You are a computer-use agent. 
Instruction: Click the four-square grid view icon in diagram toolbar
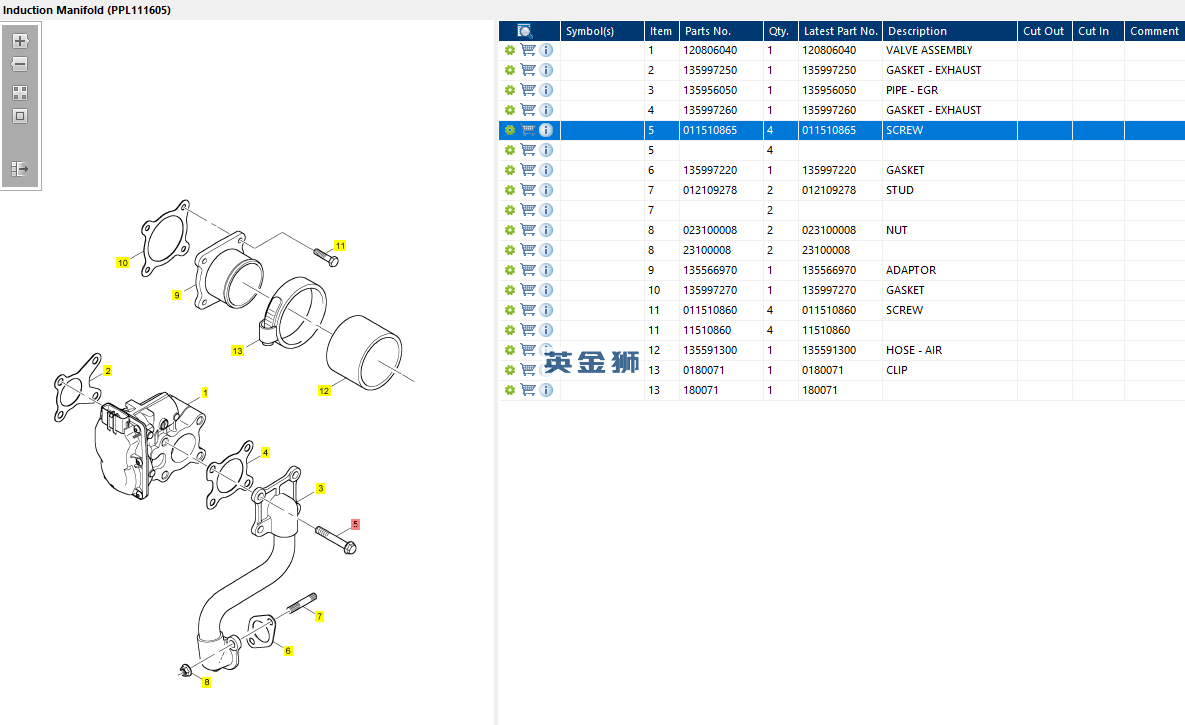coord(20,93)
